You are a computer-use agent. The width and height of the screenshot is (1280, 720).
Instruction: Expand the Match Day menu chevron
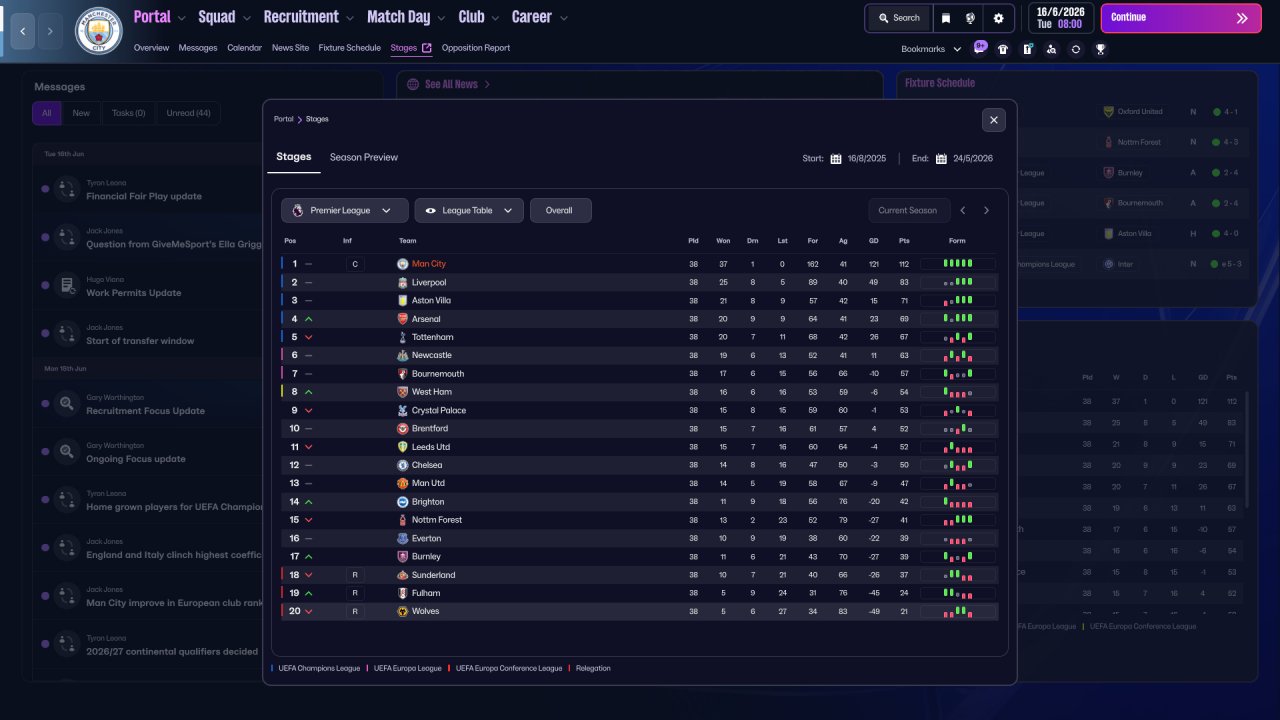click(441, 18)
